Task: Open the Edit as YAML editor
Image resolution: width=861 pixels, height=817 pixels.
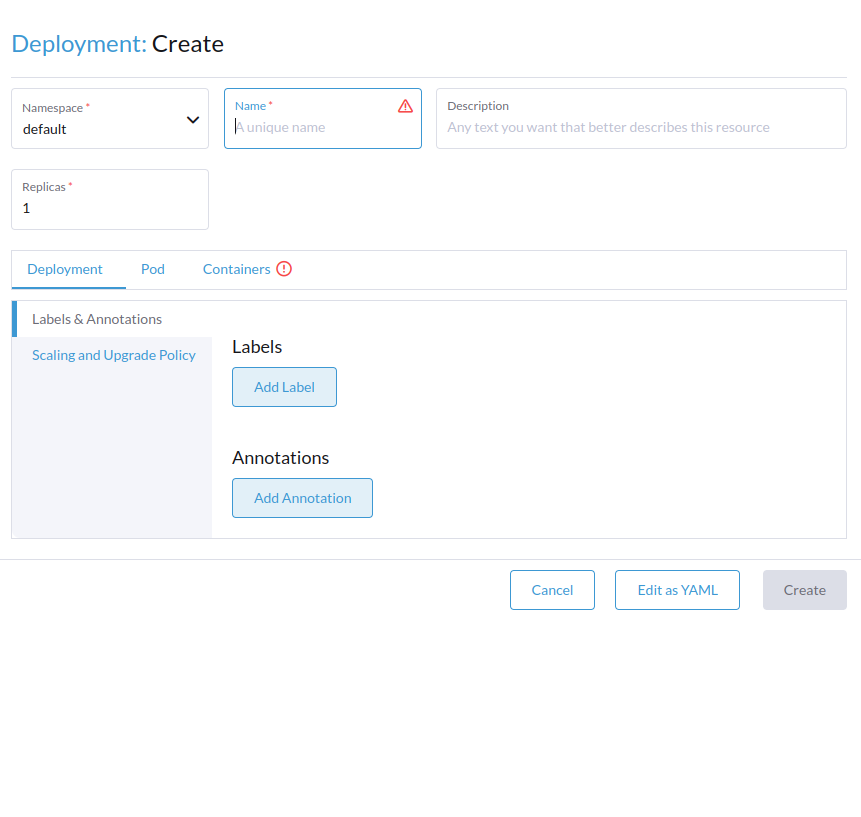Action: [677, 589]
